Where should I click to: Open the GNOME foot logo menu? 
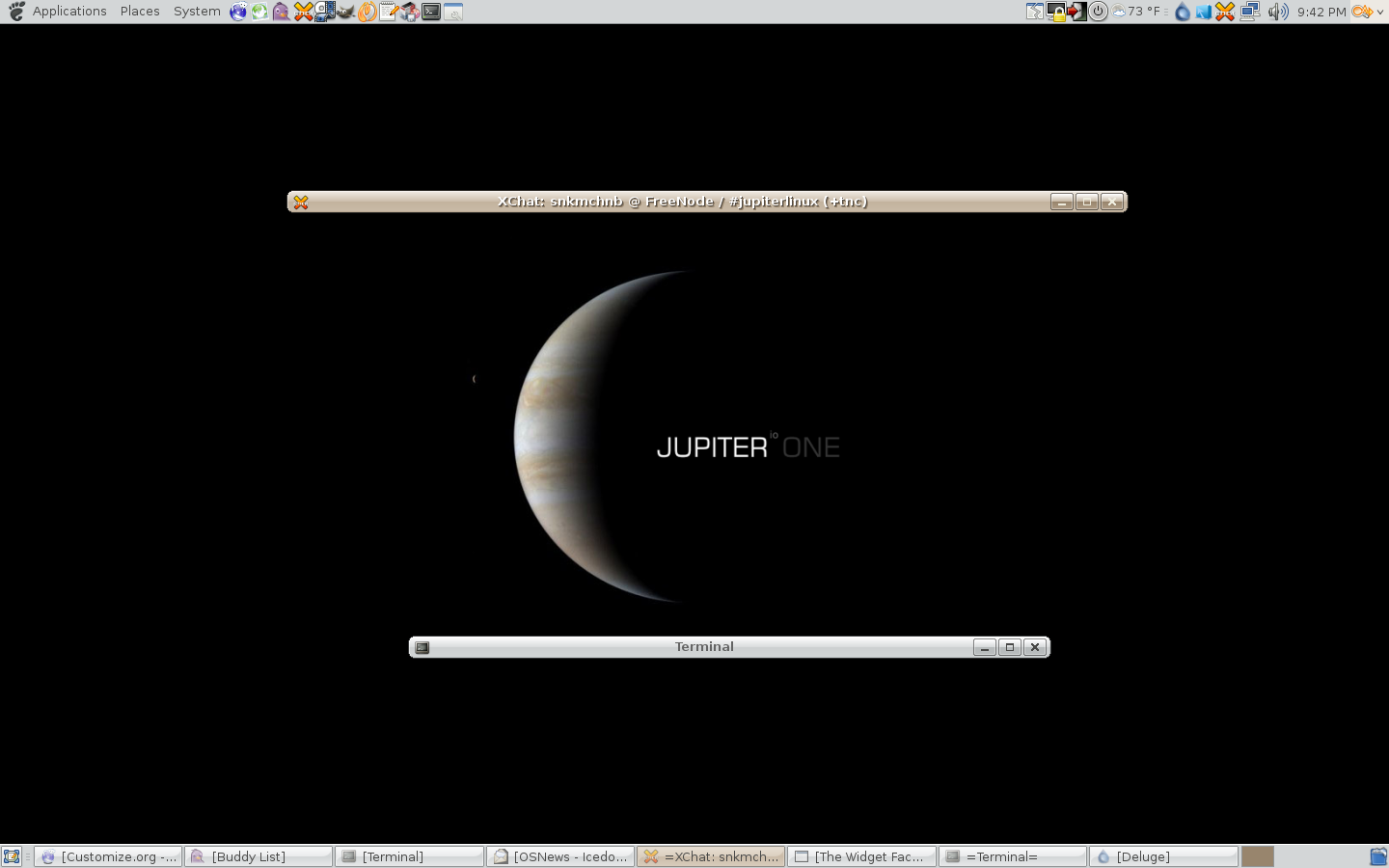point(16,12)
